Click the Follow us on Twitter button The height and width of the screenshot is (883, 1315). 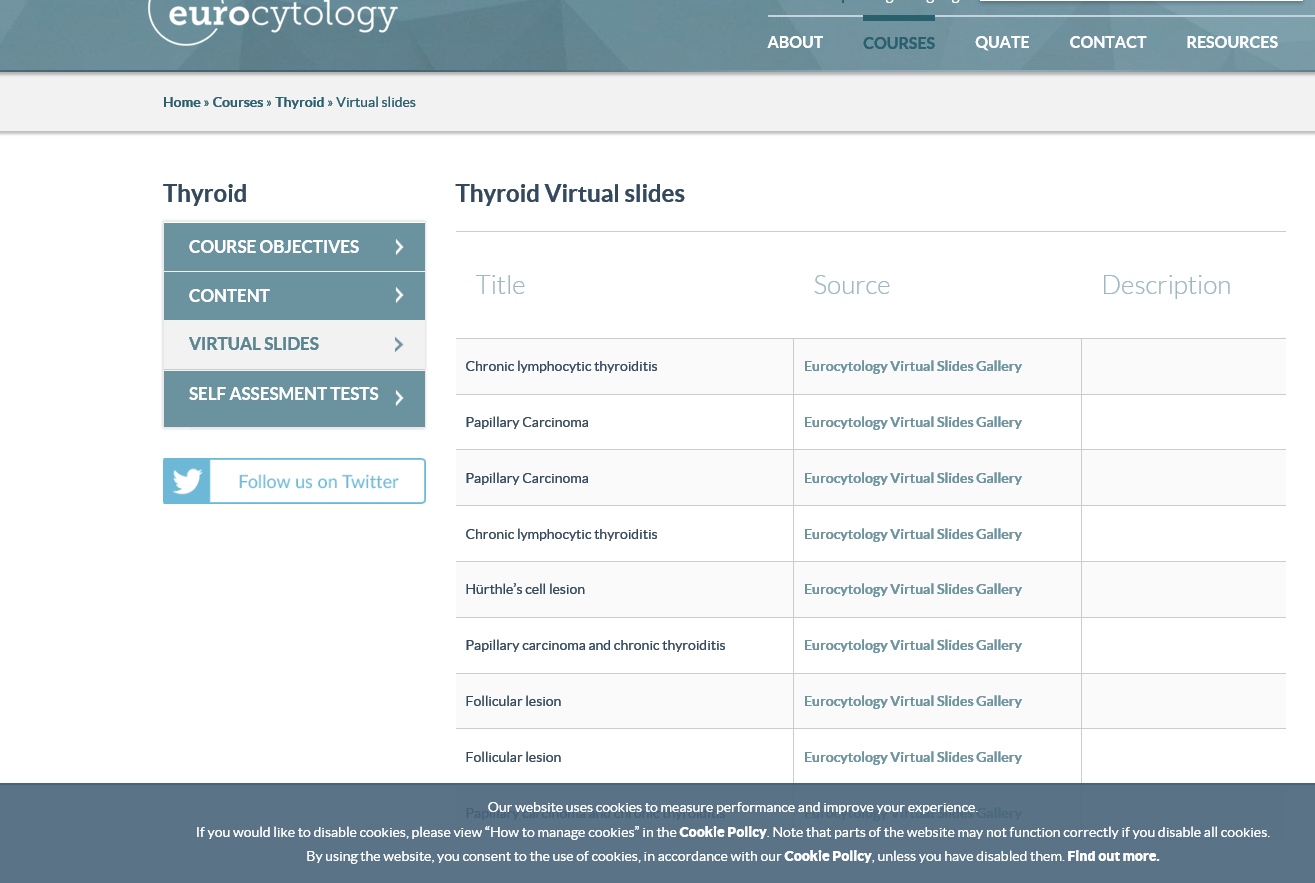click(x=294, y=481)
